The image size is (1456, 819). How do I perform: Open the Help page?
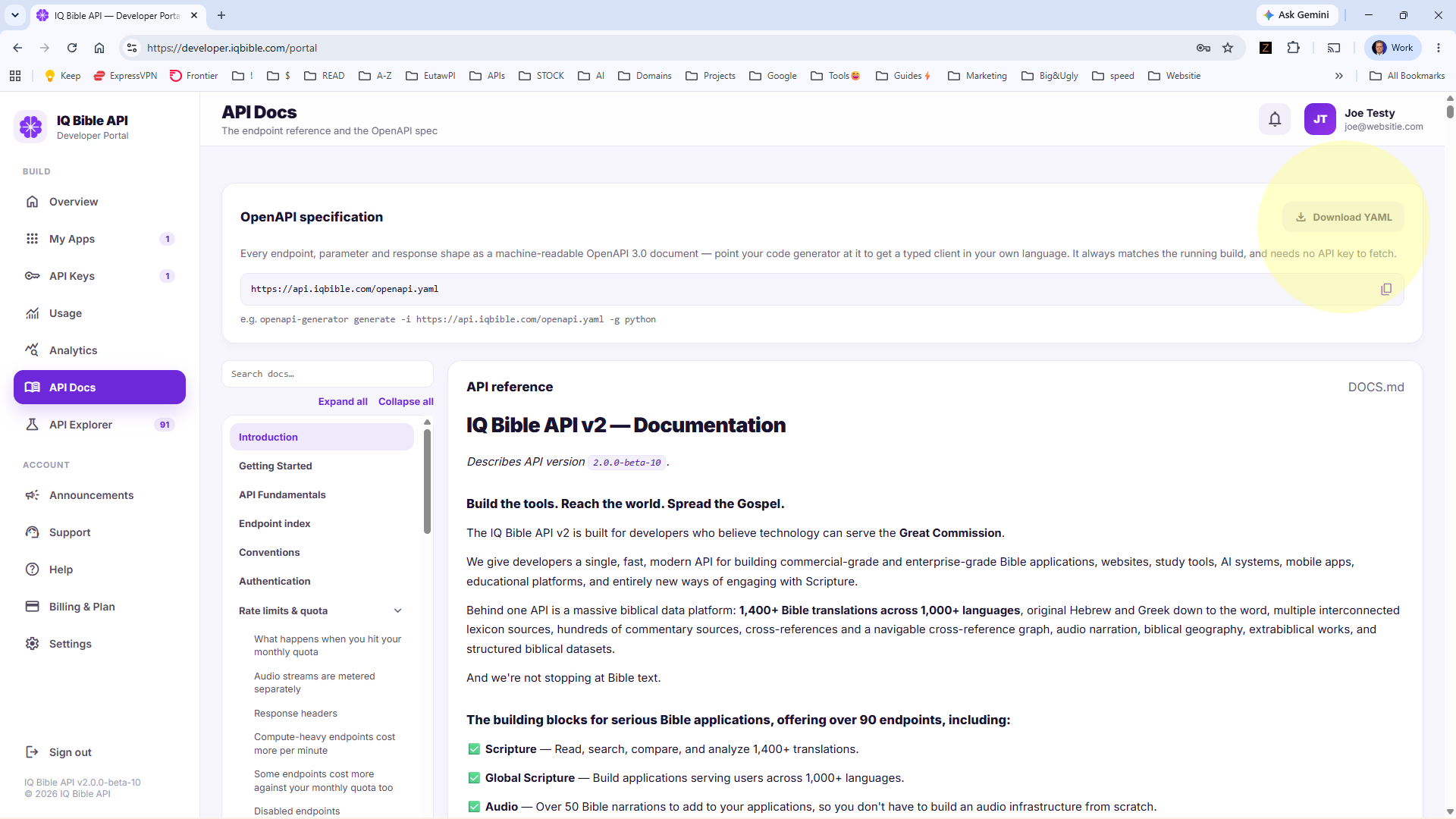(99, 570)
